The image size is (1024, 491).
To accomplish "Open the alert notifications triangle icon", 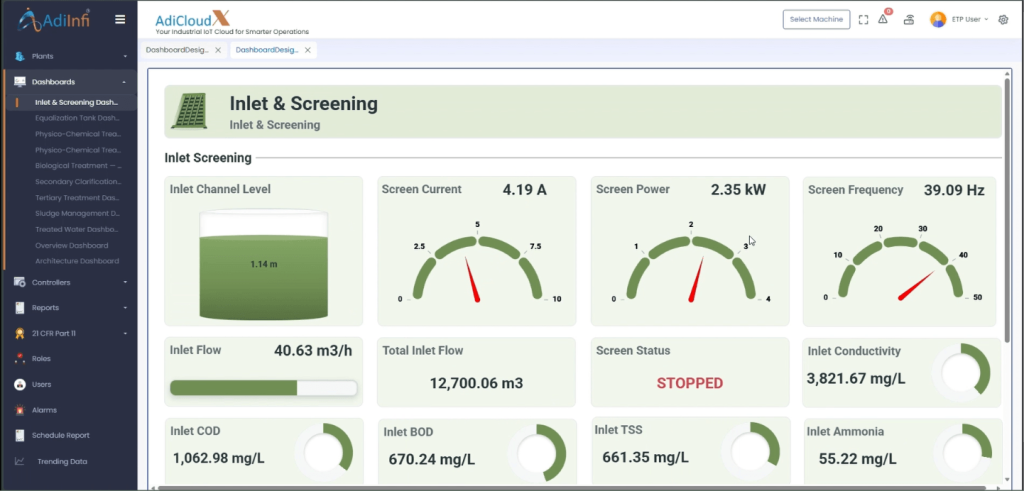I will click(x=883, y=19).
